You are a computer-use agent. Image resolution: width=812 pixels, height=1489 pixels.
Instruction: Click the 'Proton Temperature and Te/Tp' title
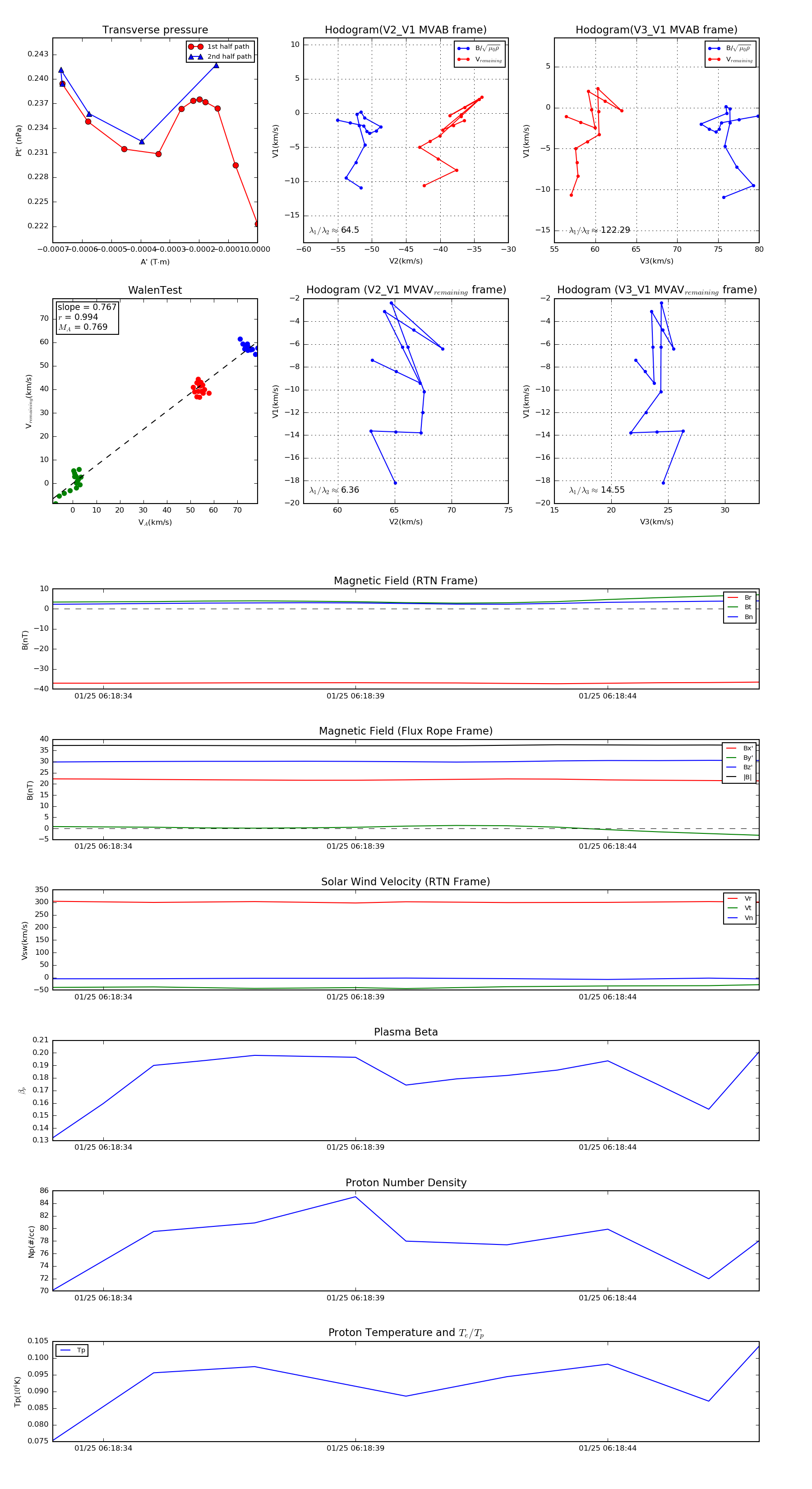(406, 1333)
